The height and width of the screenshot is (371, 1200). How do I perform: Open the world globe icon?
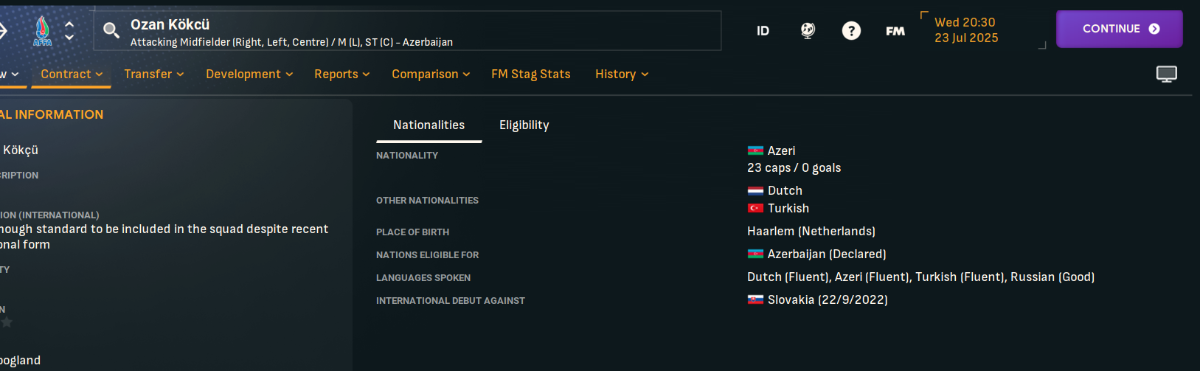click(807, 31)
